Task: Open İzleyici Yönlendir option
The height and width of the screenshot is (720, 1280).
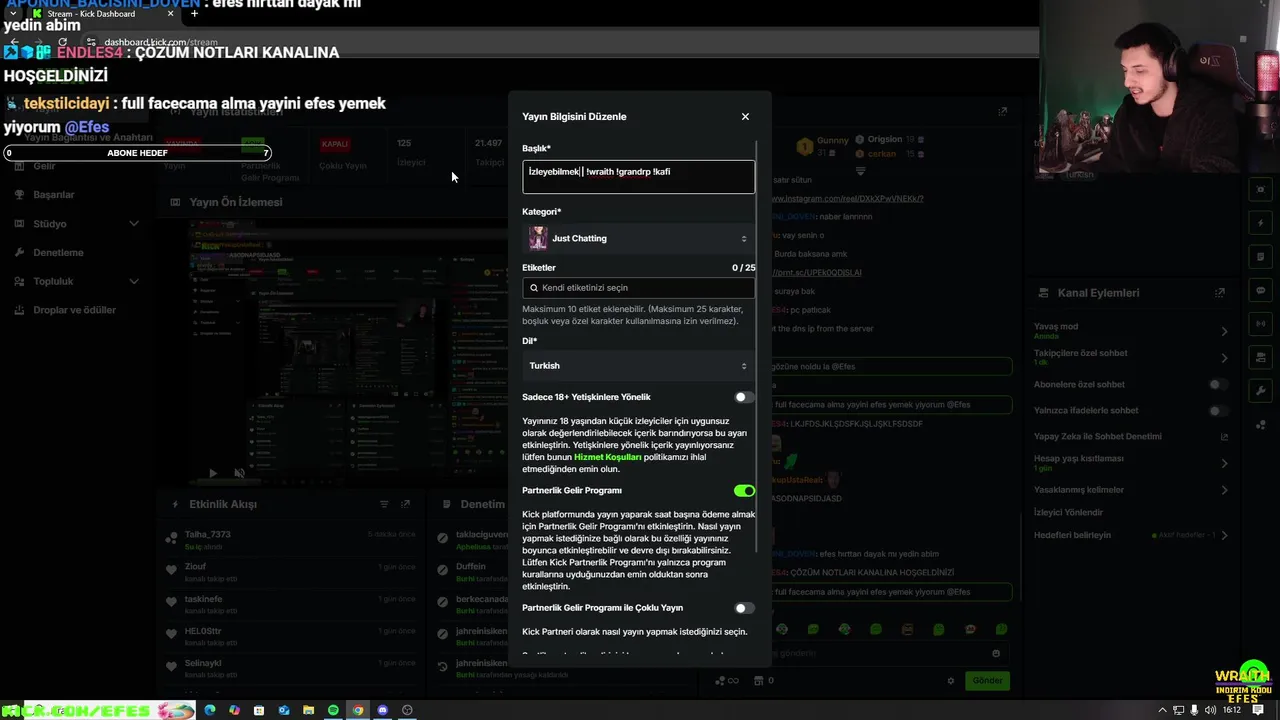Action: coord(1068,513)
